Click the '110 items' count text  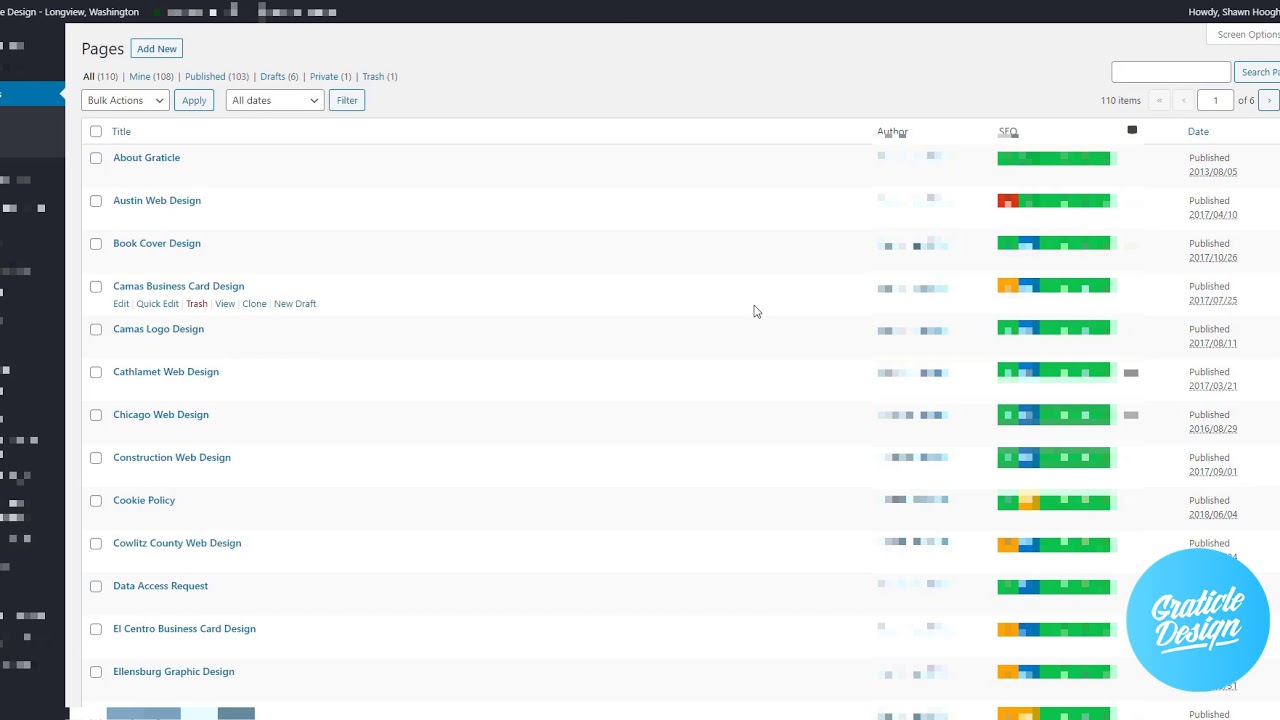coord(1121,101)
